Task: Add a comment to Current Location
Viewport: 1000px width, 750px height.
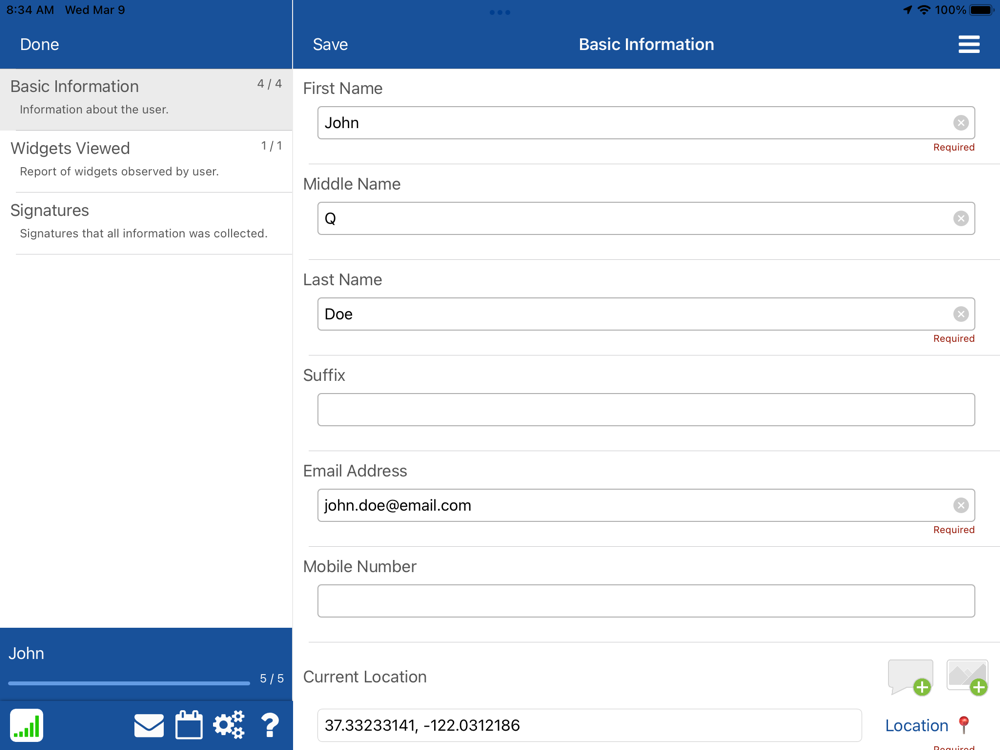Action: [910, 677]
